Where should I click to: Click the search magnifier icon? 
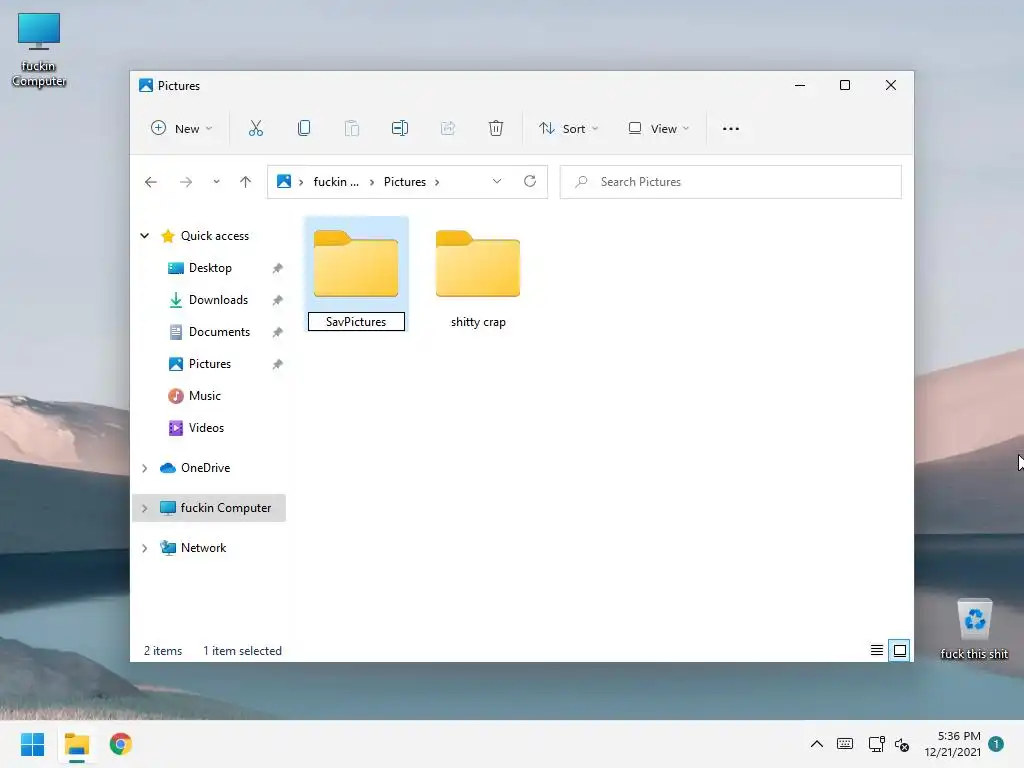[x=581, y=182]
